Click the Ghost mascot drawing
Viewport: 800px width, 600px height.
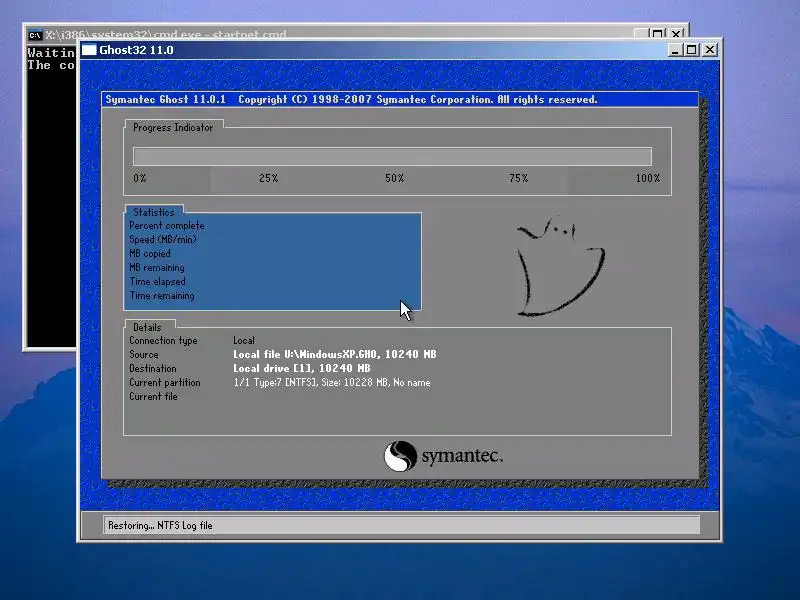[x=561, y=266]
